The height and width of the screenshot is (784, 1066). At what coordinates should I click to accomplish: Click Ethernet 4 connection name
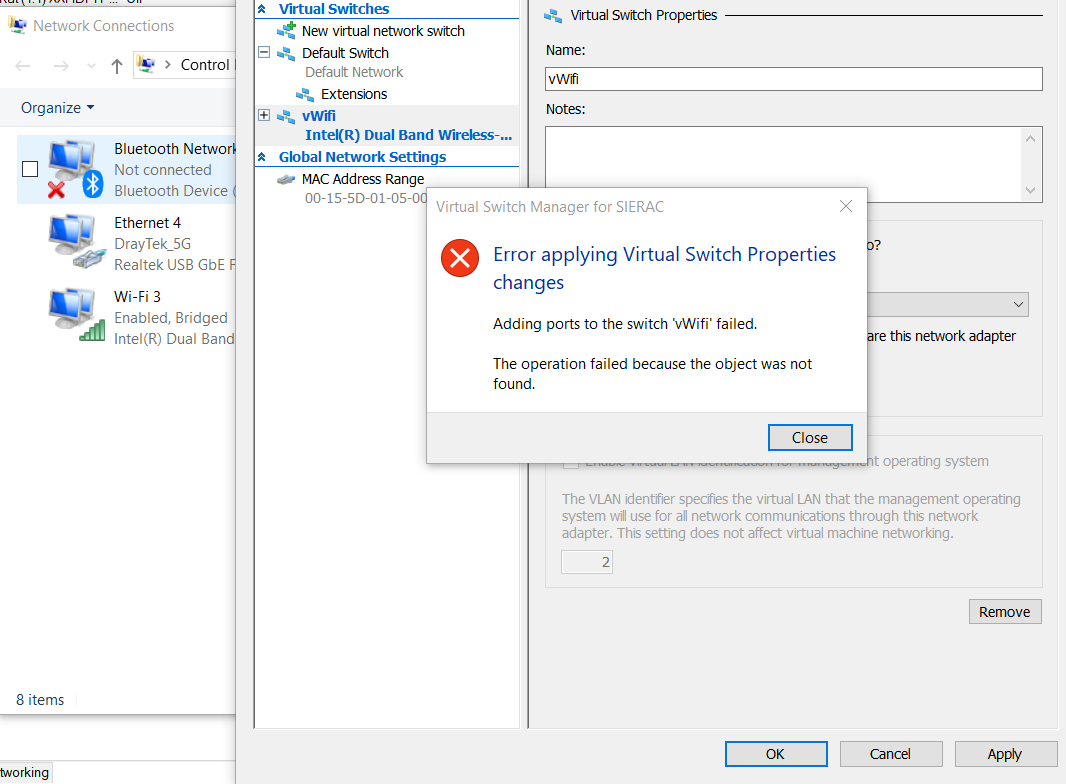pos(148,222)
